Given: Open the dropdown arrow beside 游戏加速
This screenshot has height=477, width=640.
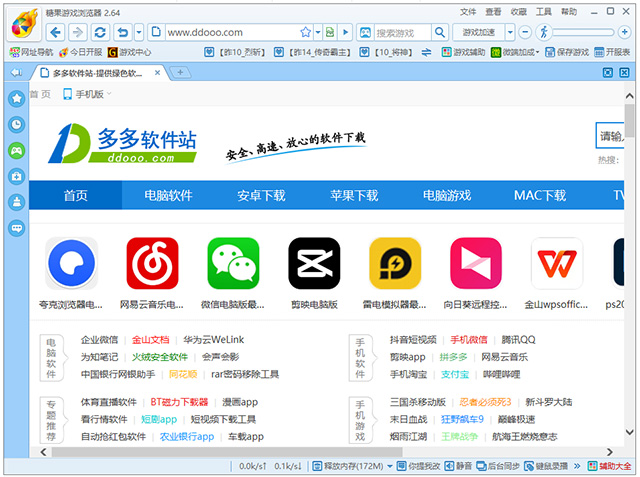Looking at the screenshot, I should point(510,32).
